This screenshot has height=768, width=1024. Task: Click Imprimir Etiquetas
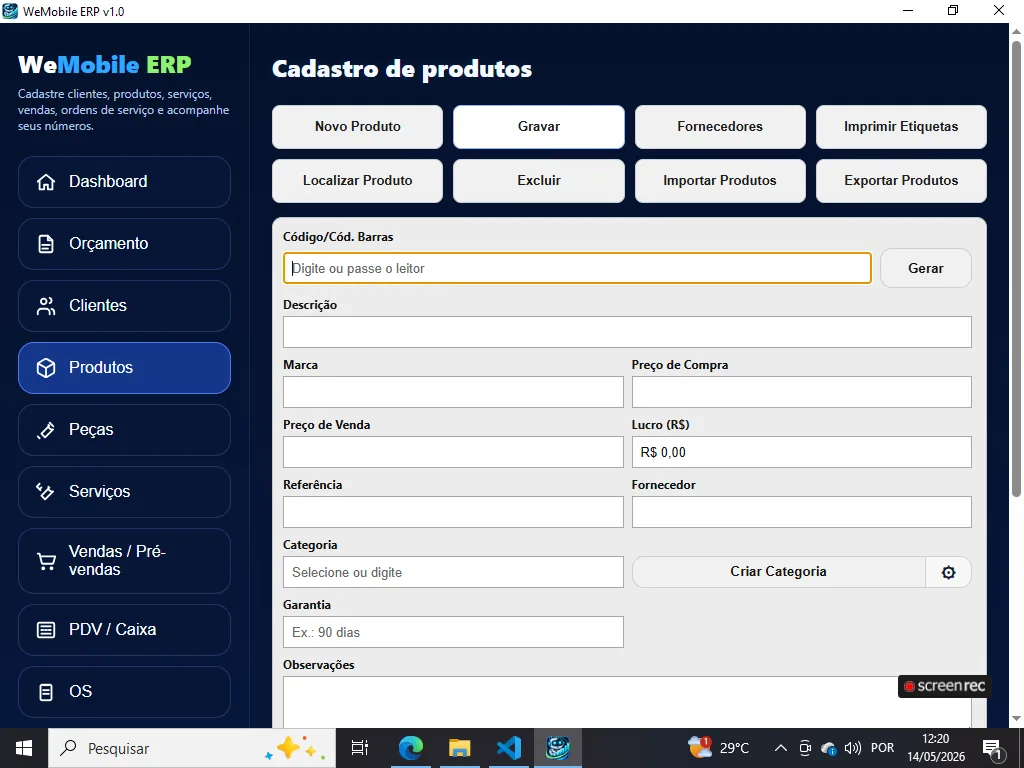901,127
